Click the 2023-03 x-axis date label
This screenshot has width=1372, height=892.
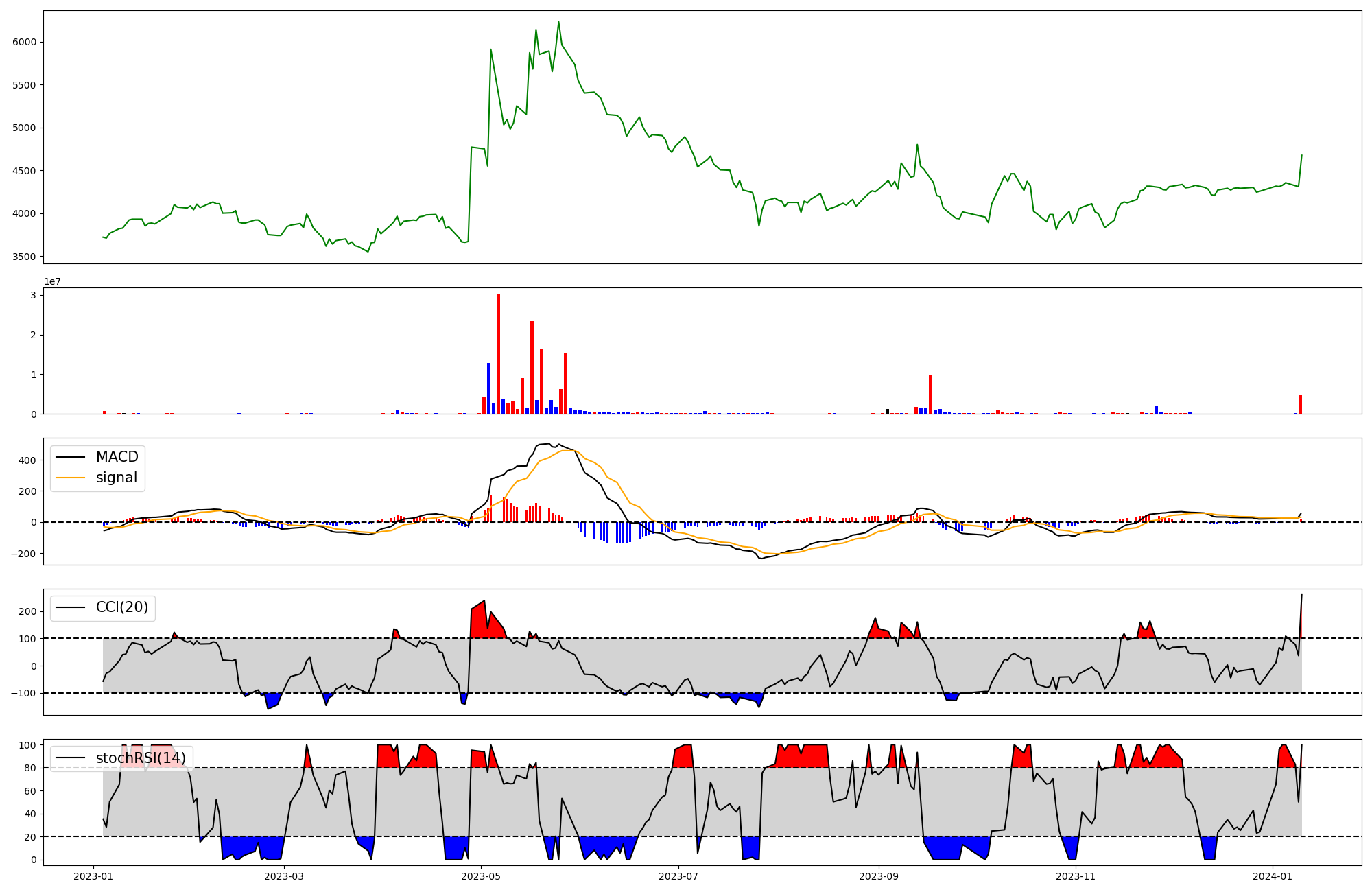coord(283,876)
